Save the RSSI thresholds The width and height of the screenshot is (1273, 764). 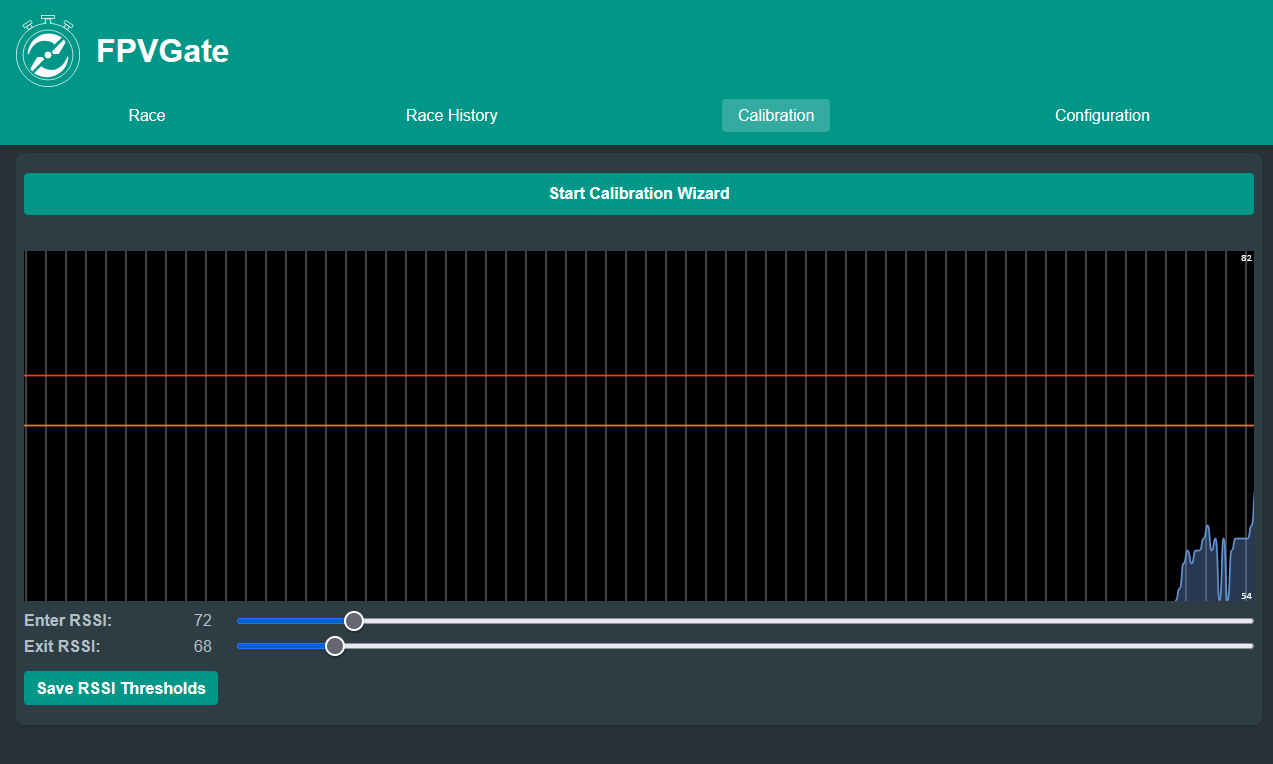(120, 688)
